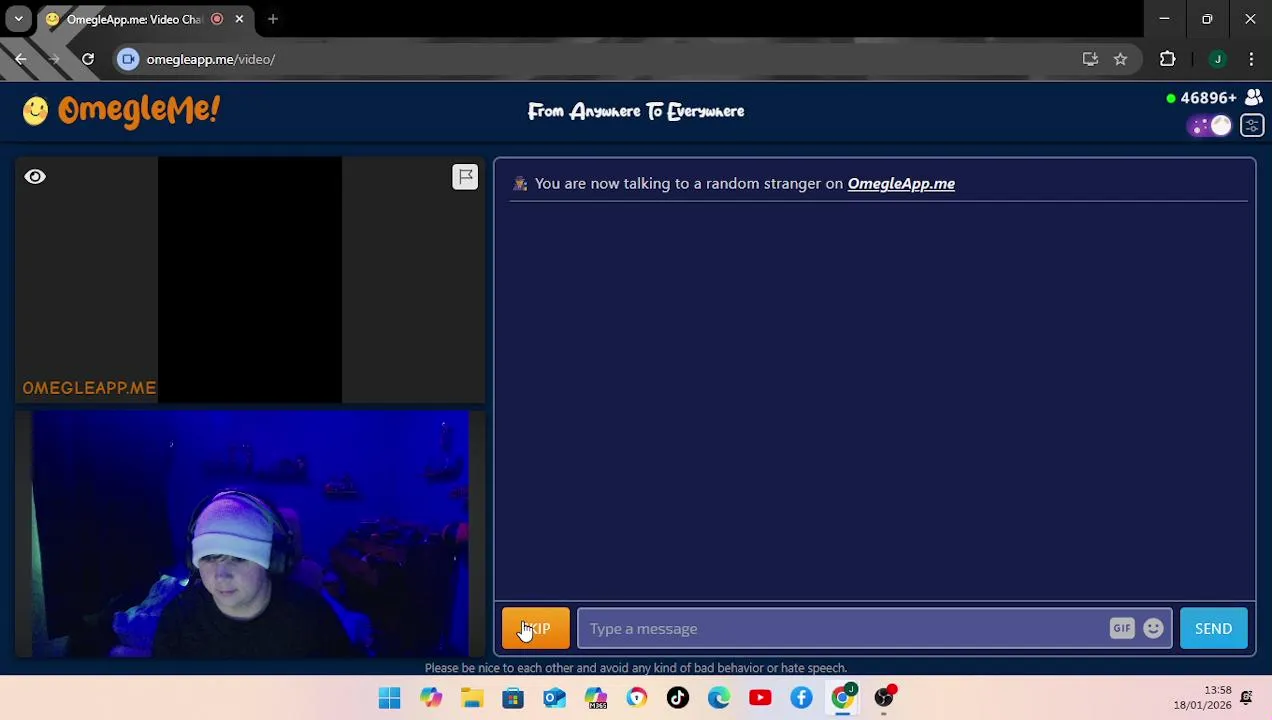Click the online users people icon
The width and height of the screenshot is (1272, 720).
[1253, 98]
